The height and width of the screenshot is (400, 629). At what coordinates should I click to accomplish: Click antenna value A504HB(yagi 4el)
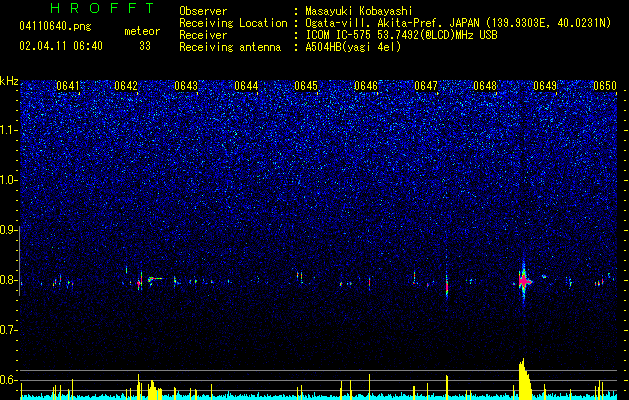click(353, 47)
